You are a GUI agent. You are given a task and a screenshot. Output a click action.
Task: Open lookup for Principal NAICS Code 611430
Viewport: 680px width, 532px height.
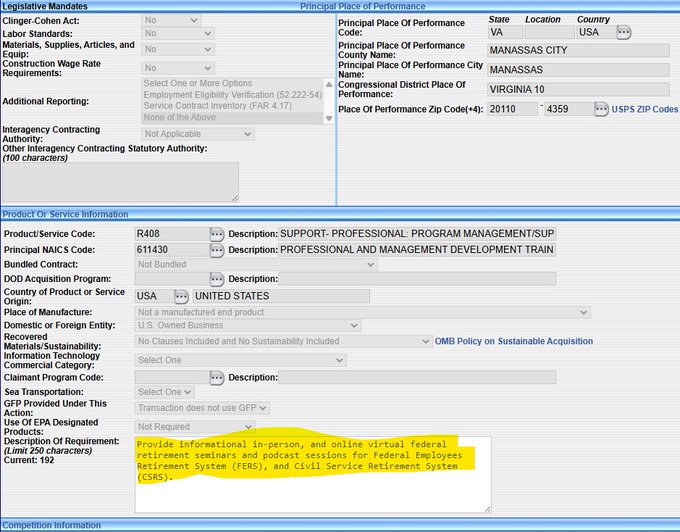tap(217, 249)
